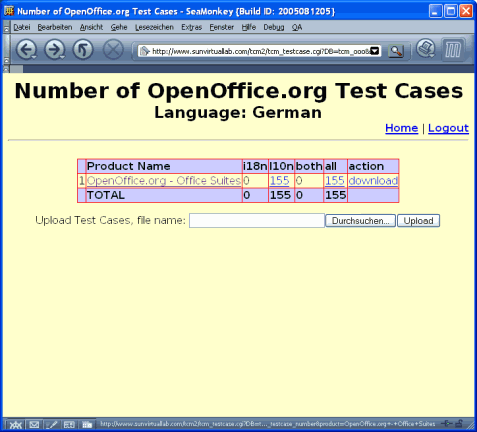This screenshot has height=432, width=477.
Task: Click the Forward navigation arrow button
Action: click(x=53, y=50)
